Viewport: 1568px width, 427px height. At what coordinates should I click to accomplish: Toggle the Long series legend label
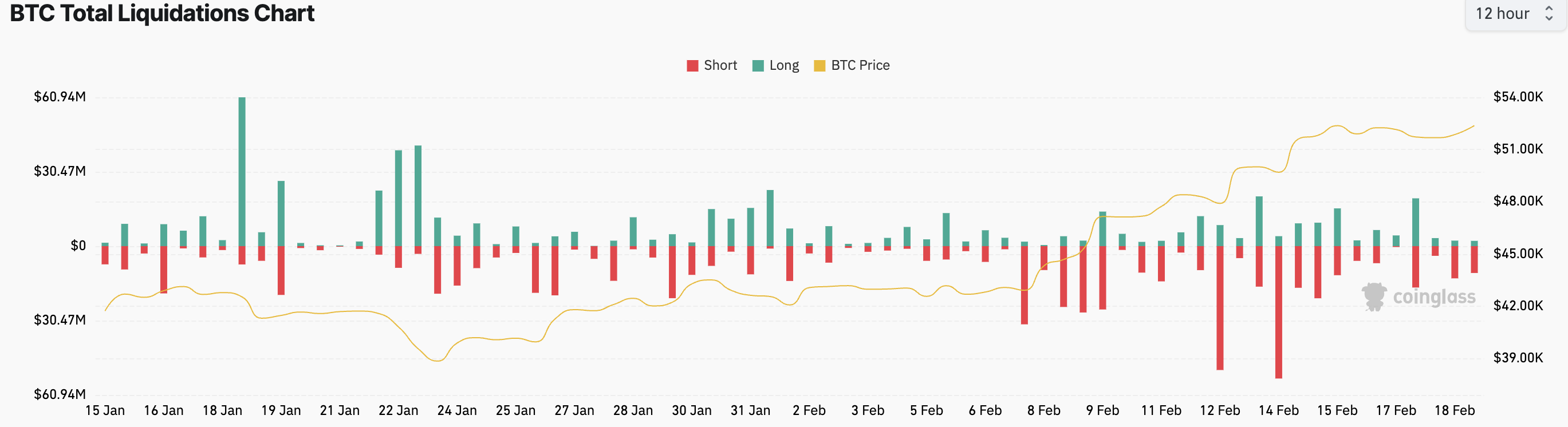pyautogui.click(x=783, y=66)
